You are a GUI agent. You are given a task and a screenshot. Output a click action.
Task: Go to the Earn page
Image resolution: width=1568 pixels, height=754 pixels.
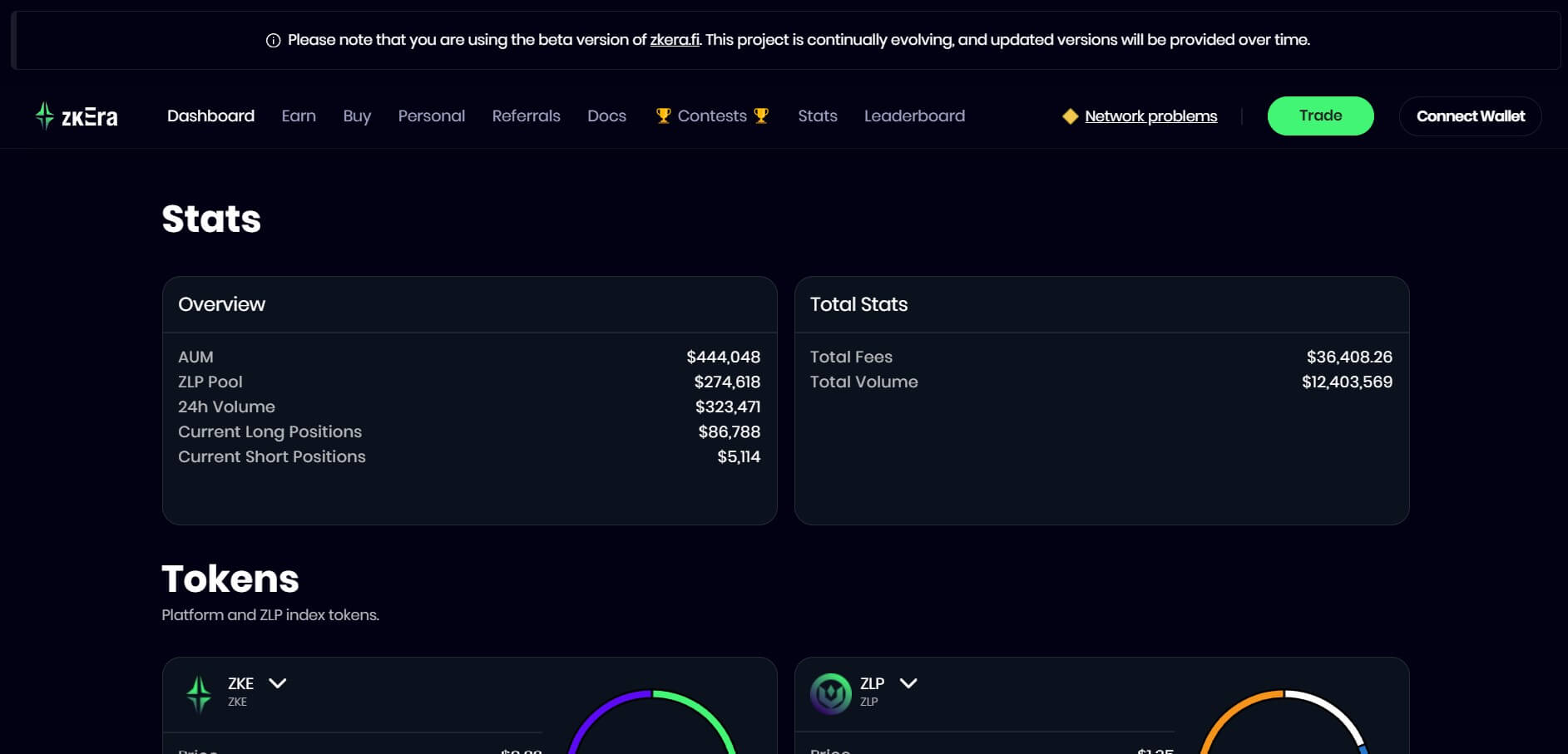click(299, 116)
